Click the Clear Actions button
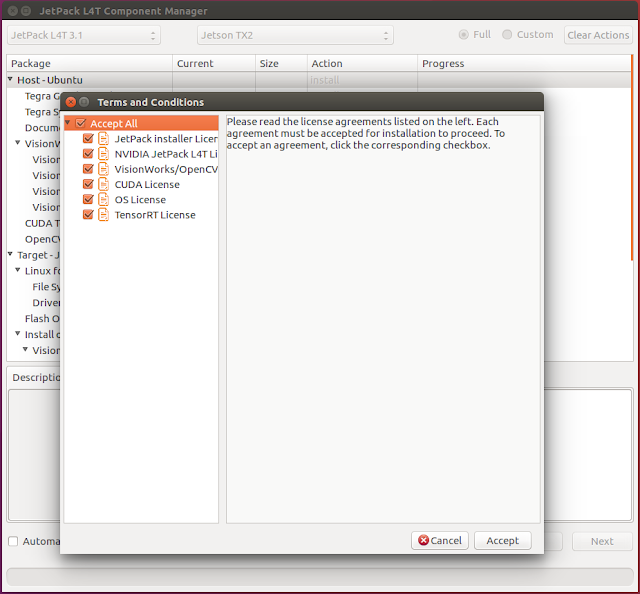Screen dimensions: 640x594 click(598, 35)
